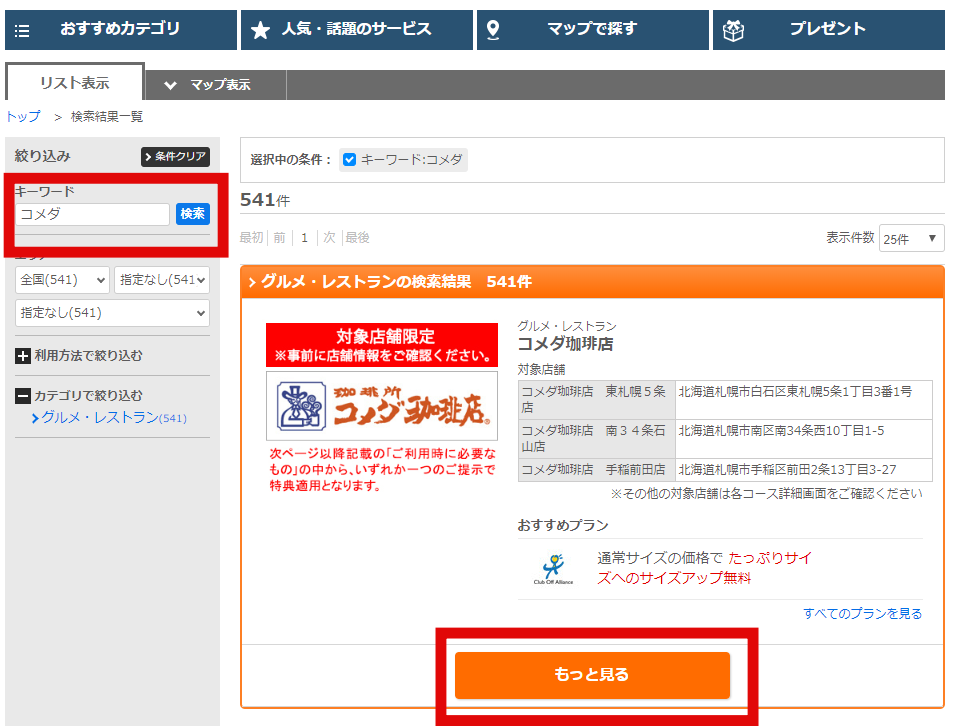966x726 pixels.
Task: Click the トップ breadcrumb link
Action: pos(23,116)
